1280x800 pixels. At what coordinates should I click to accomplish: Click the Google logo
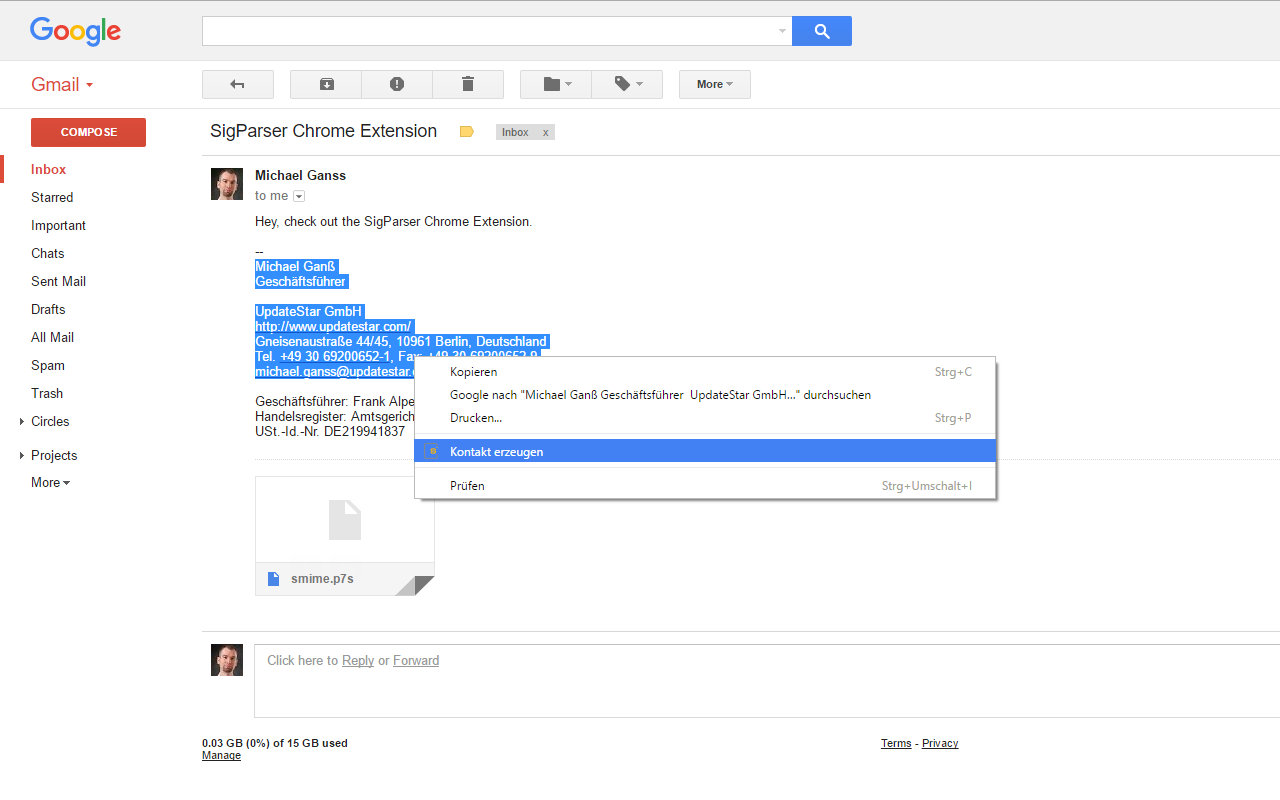(75, 31)
